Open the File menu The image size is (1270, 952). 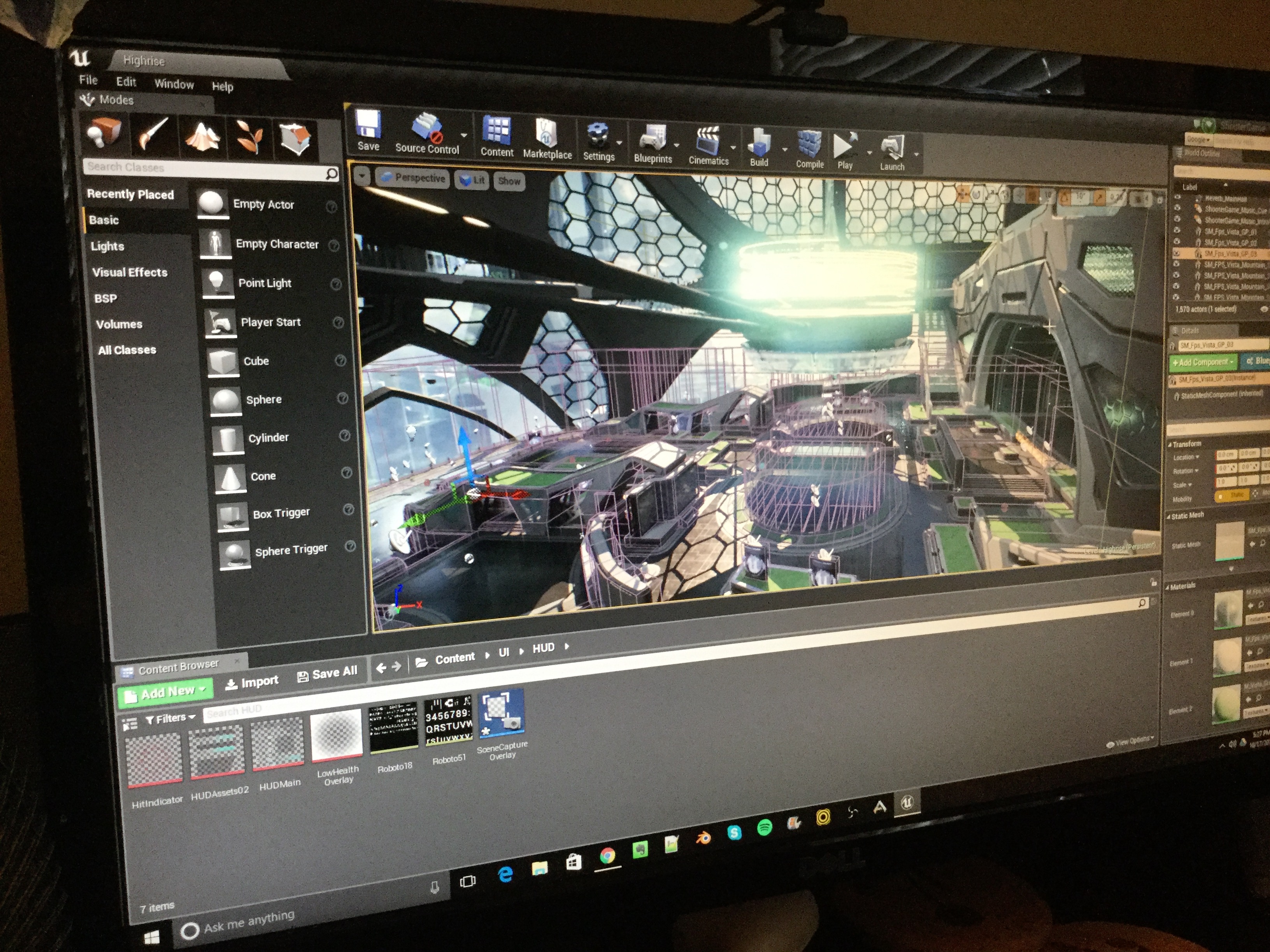88,80
